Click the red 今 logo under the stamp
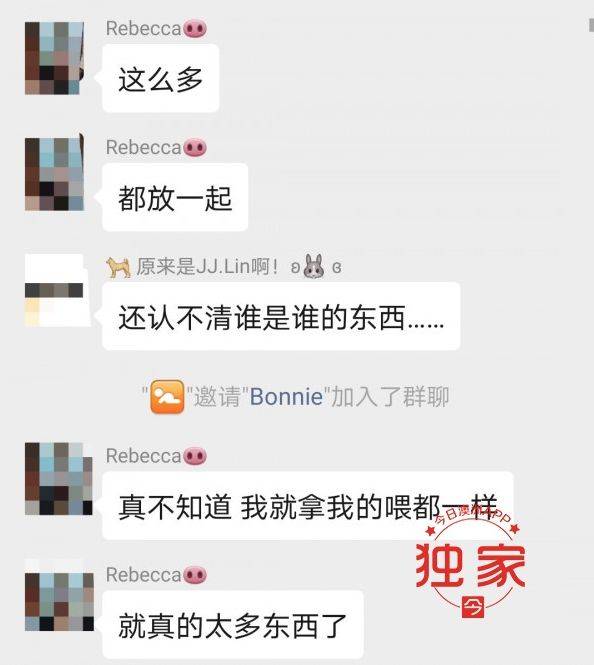Viewport: 594px width, 665px height. tap(473, 606)
